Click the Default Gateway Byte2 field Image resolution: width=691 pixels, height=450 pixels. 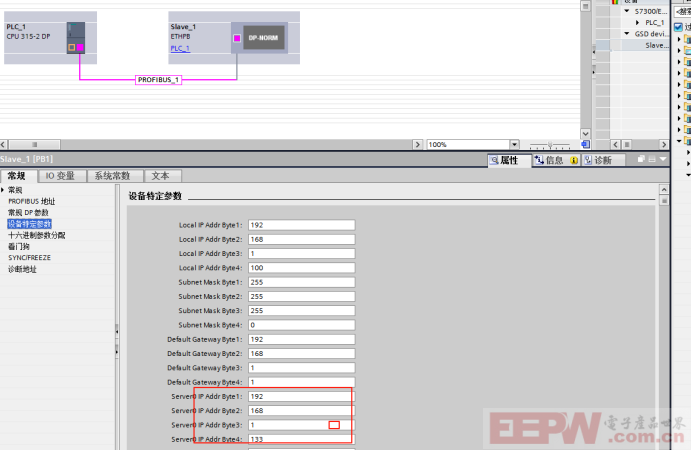coord(301,353)
